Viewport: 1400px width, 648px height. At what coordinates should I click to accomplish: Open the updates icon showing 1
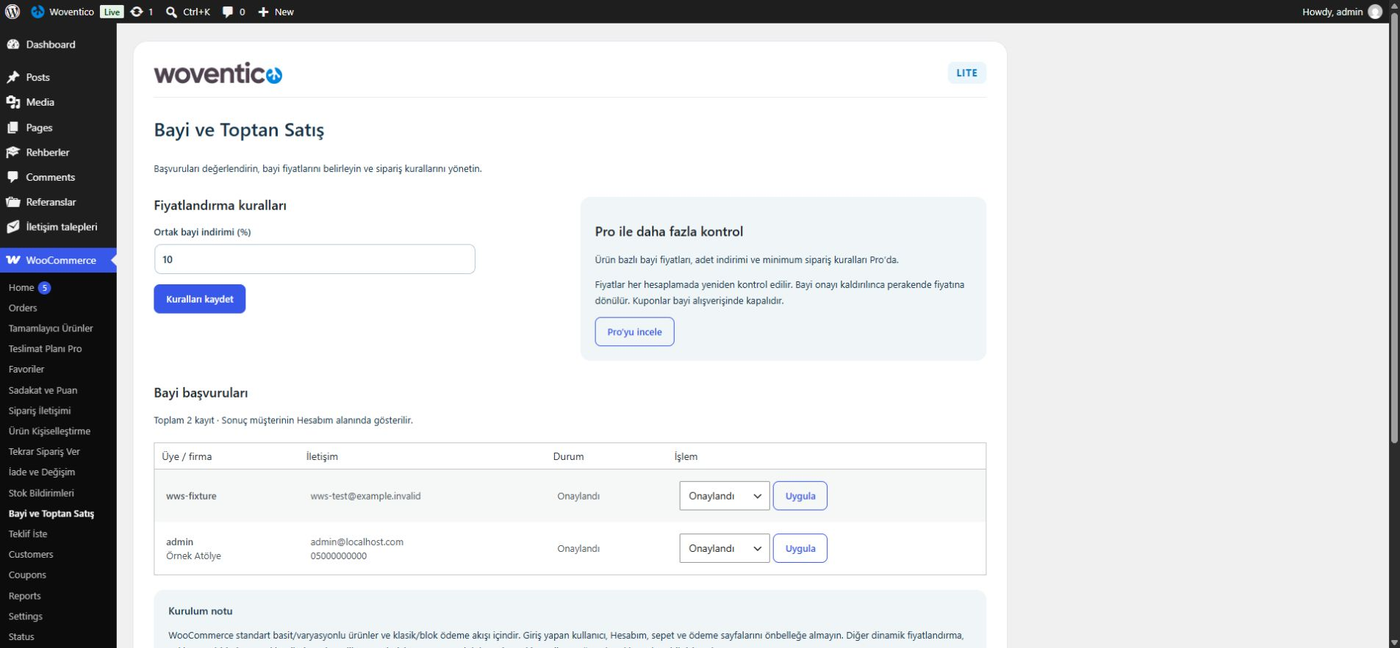pos(136,12)
